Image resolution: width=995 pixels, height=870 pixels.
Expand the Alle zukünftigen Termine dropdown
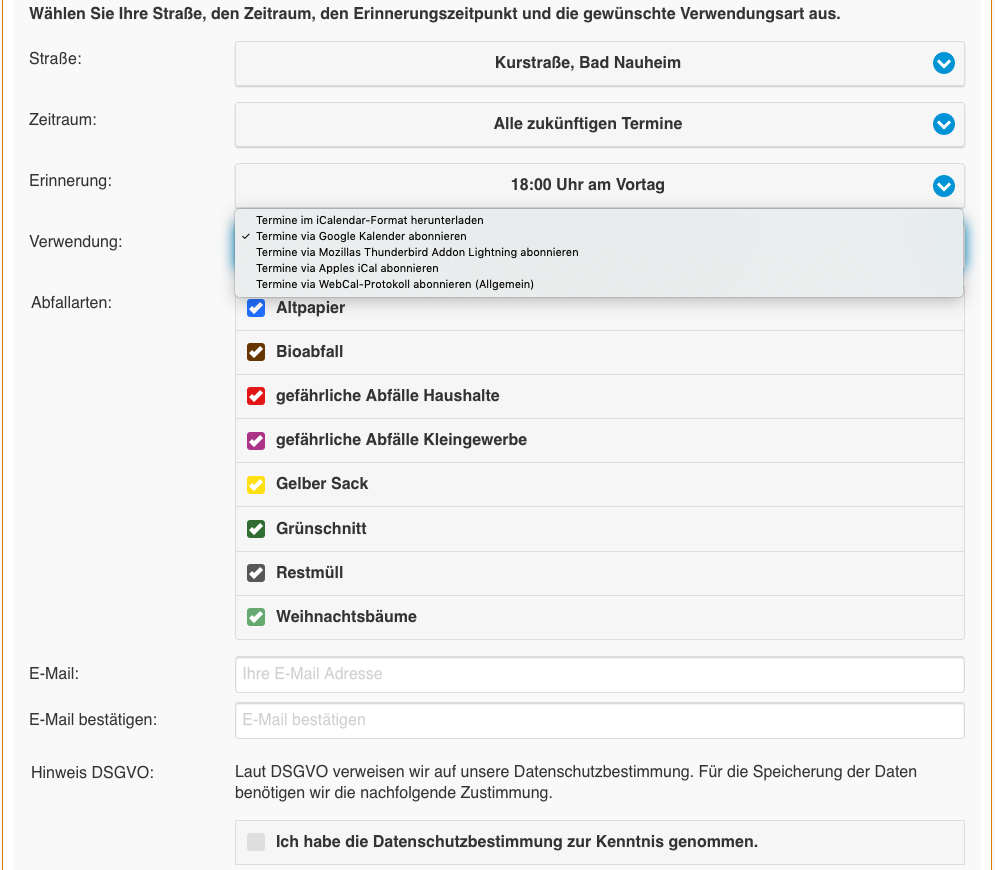point(587,124)
